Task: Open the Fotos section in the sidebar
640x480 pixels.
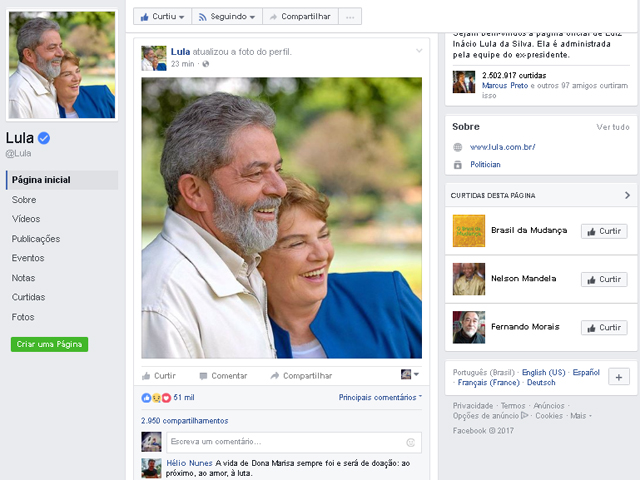Action: pyautogui.click(x=23, y=317)
